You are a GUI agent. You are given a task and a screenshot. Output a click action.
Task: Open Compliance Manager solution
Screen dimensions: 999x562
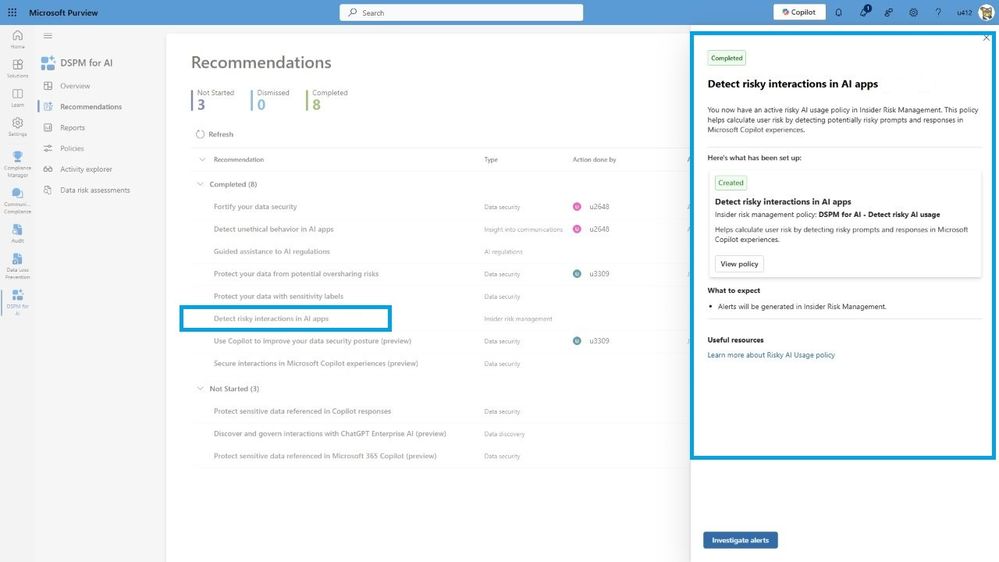(17, 164)
